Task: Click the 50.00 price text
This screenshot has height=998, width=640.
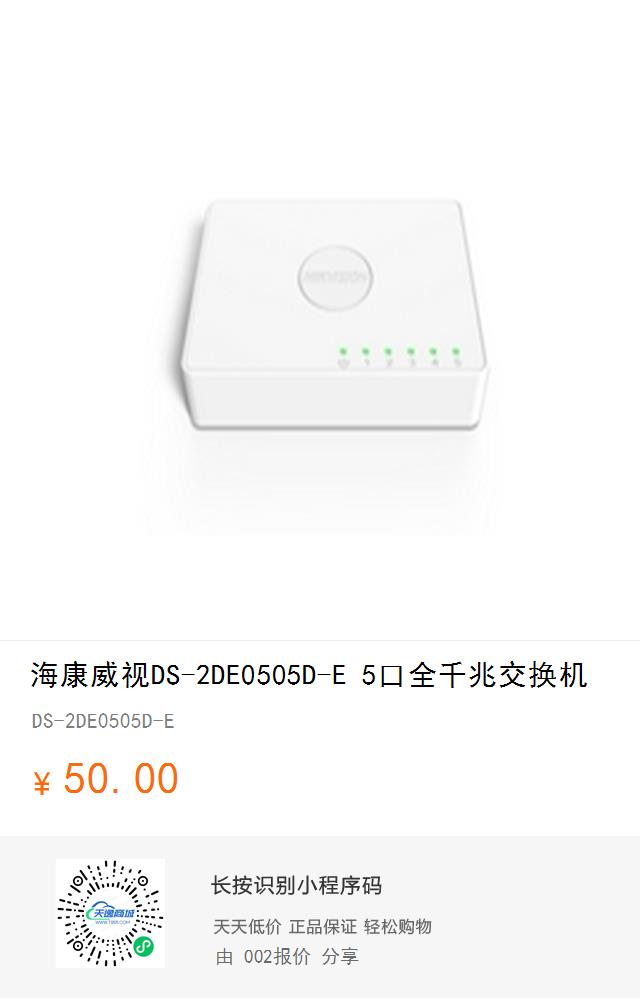Action: tap(121, 778)
